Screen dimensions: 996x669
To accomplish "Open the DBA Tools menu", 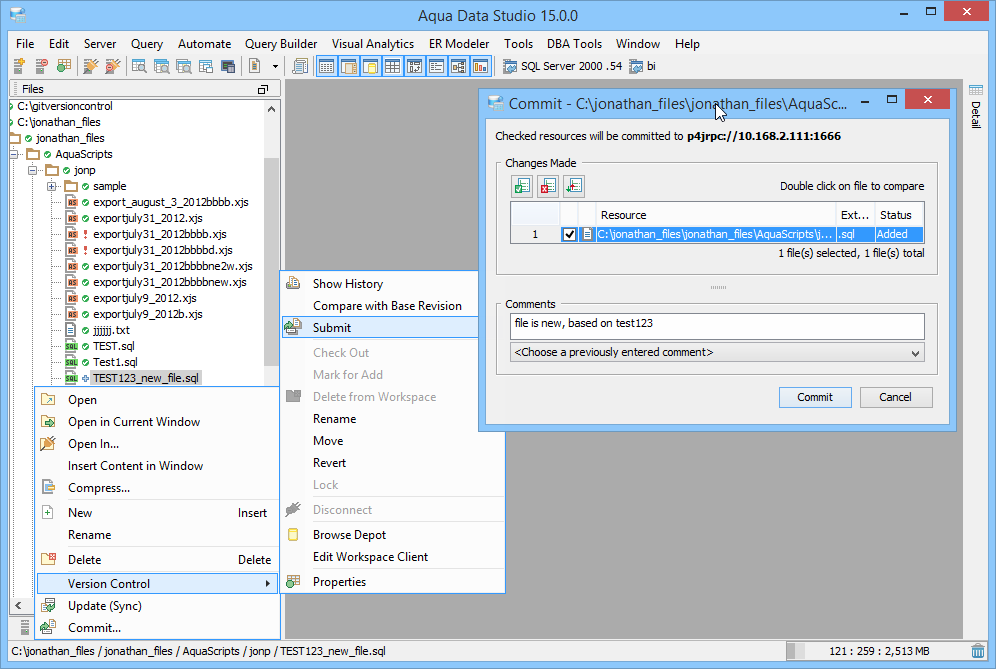I will pyautogui.click(x=574, y=44).
